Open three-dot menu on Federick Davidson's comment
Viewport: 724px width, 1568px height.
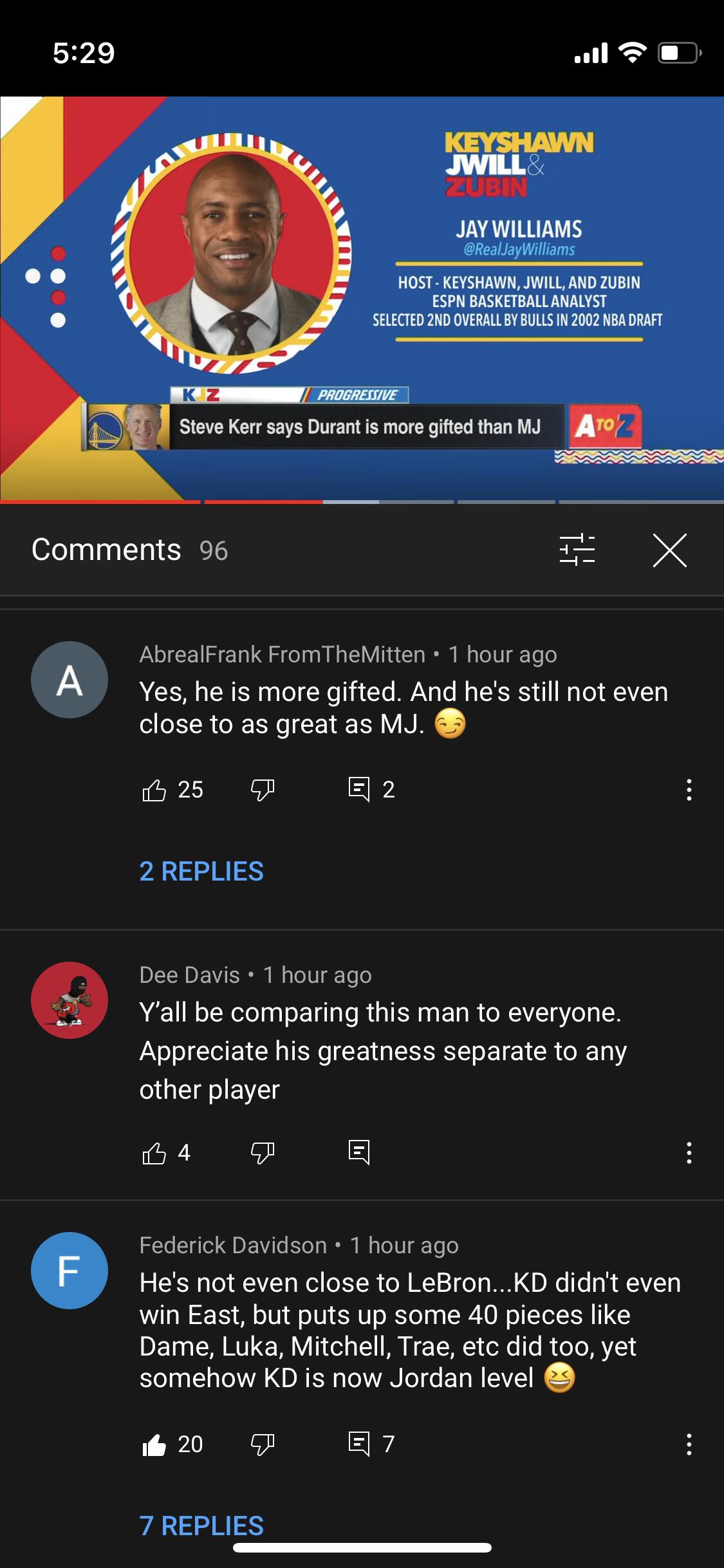(689, 1444)
